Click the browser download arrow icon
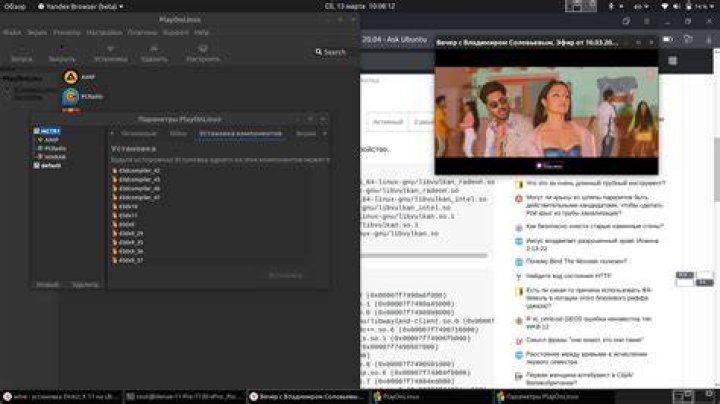 709,40
